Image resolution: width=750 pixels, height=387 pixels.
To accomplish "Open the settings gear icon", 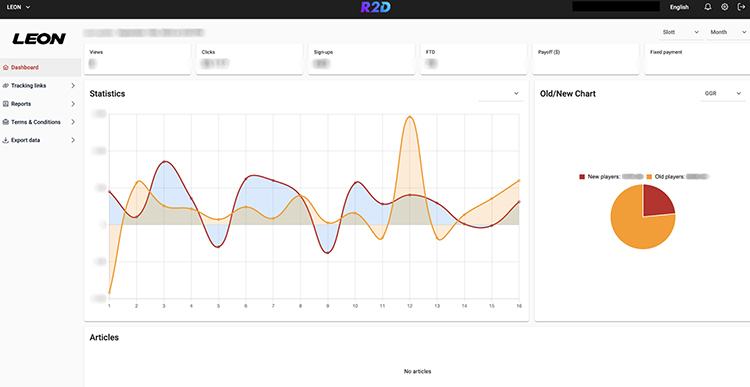I will pyautogui.click(x=725, y=7).
